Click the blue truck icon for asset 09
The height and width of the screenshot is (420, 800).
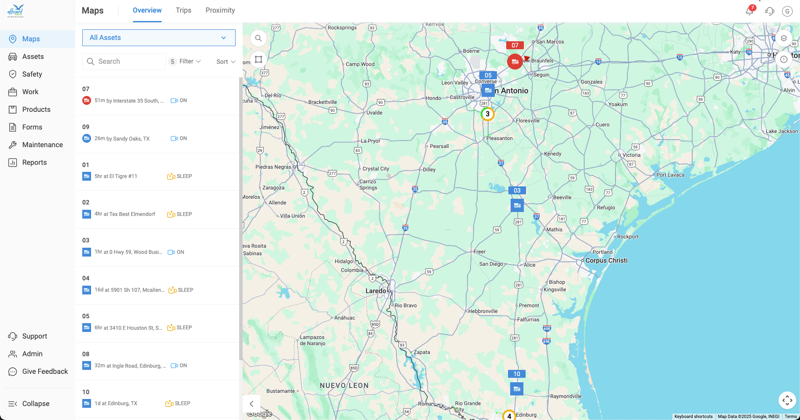86,138
